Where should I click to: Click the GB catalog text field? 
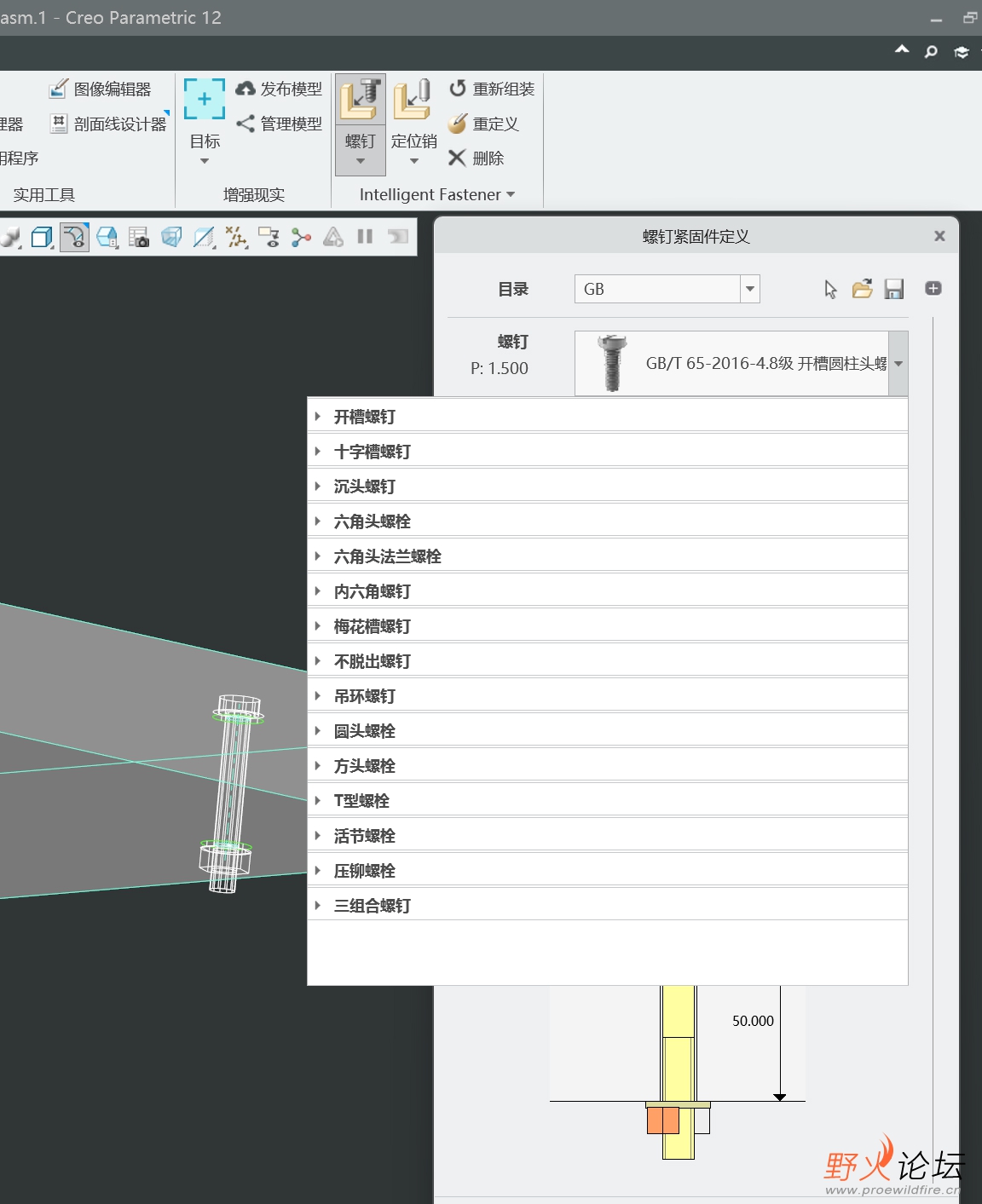[657, 289]
